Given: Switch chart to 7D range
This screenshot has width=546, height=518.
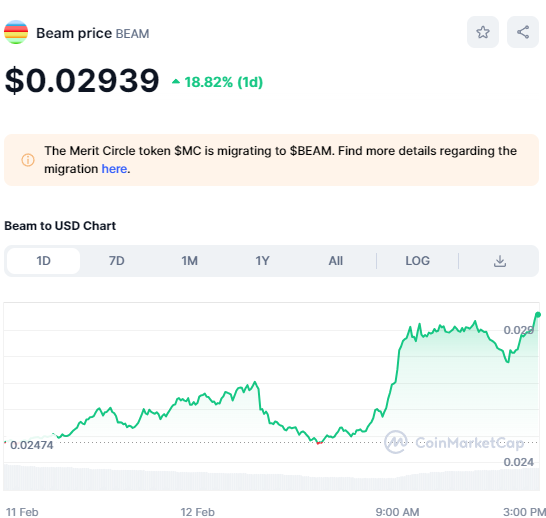Looking at the screenshot, I should coord(117,261).
